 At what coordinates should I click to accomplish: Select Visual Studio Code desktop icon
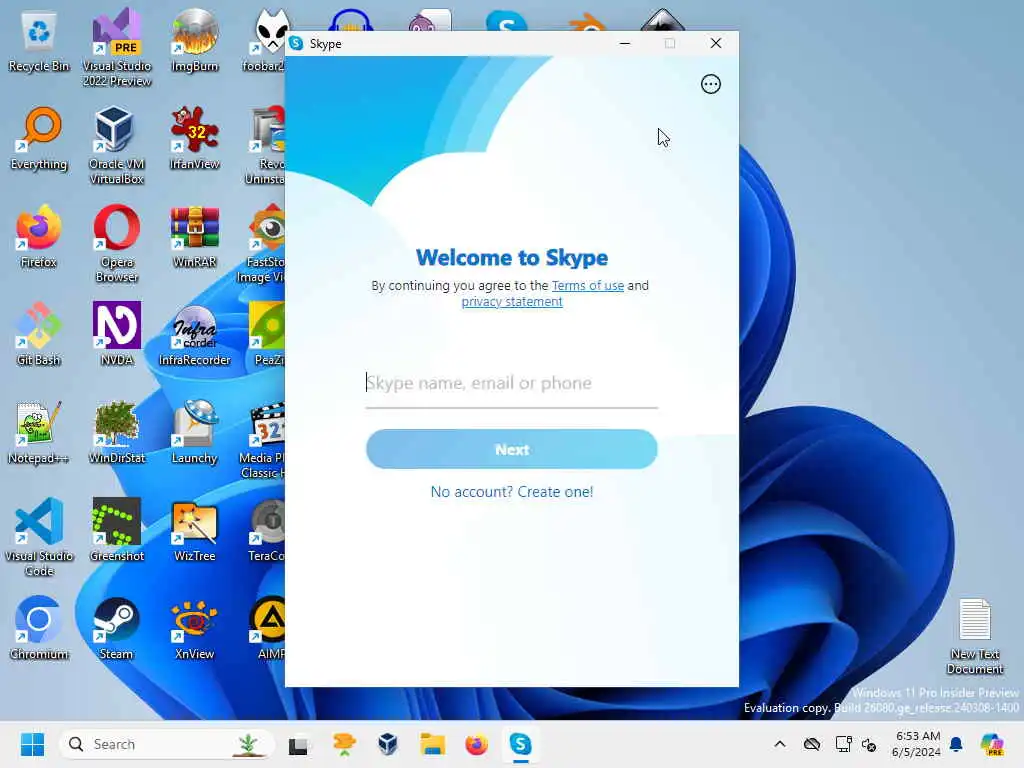coord(39,537)
